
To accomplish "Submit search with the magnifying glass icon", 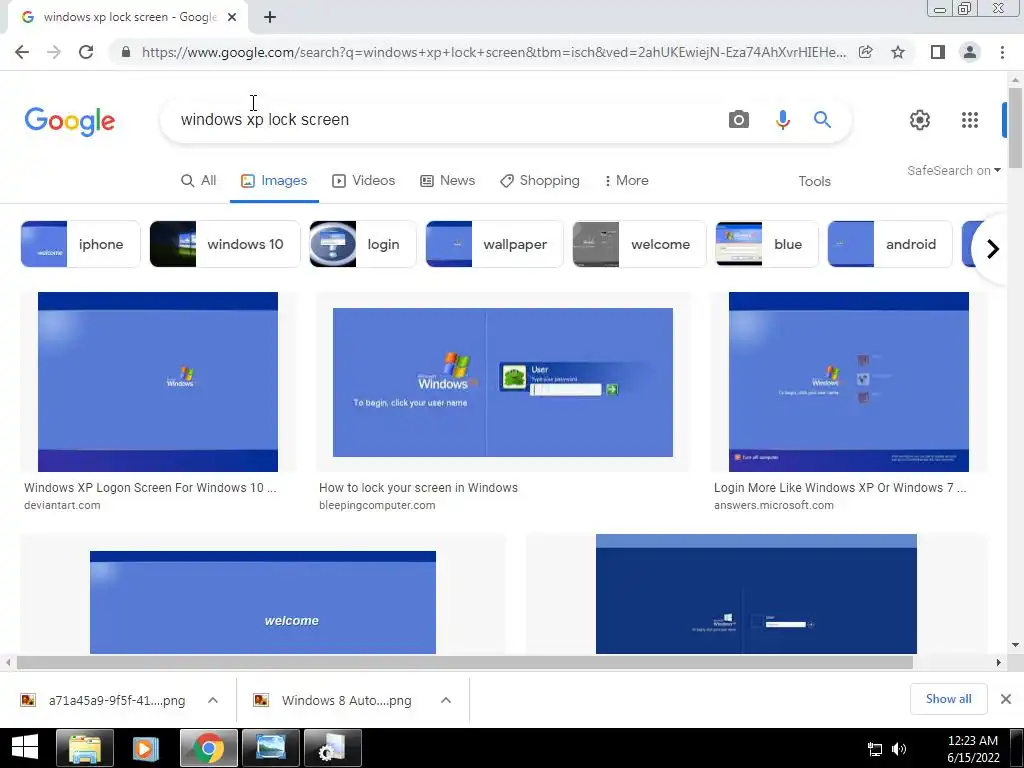I will [822, 120].
